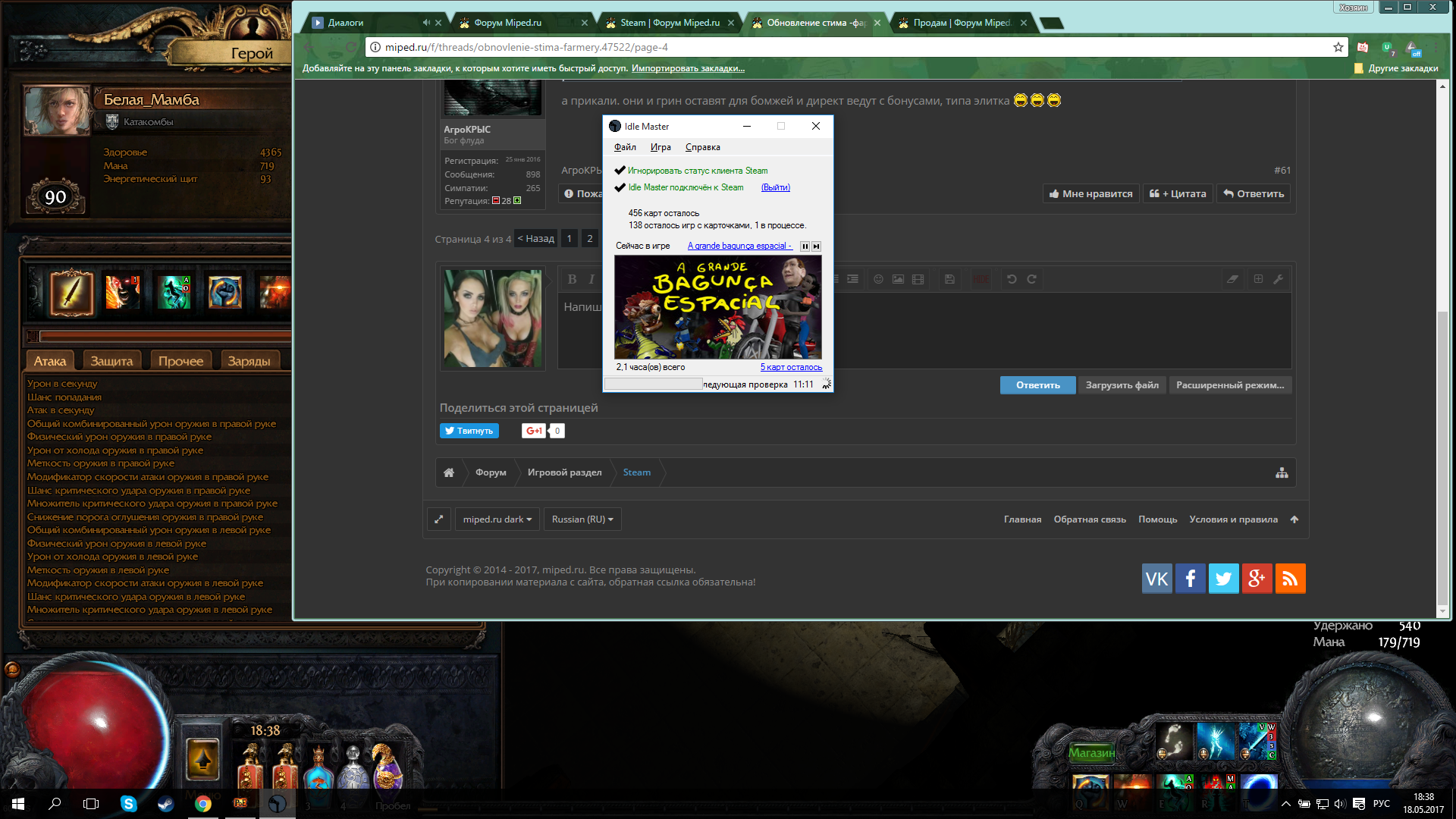The image size is (1456, 819).
Task: Select the Защита tab in character panel
Action: click(x=111, y=361)
